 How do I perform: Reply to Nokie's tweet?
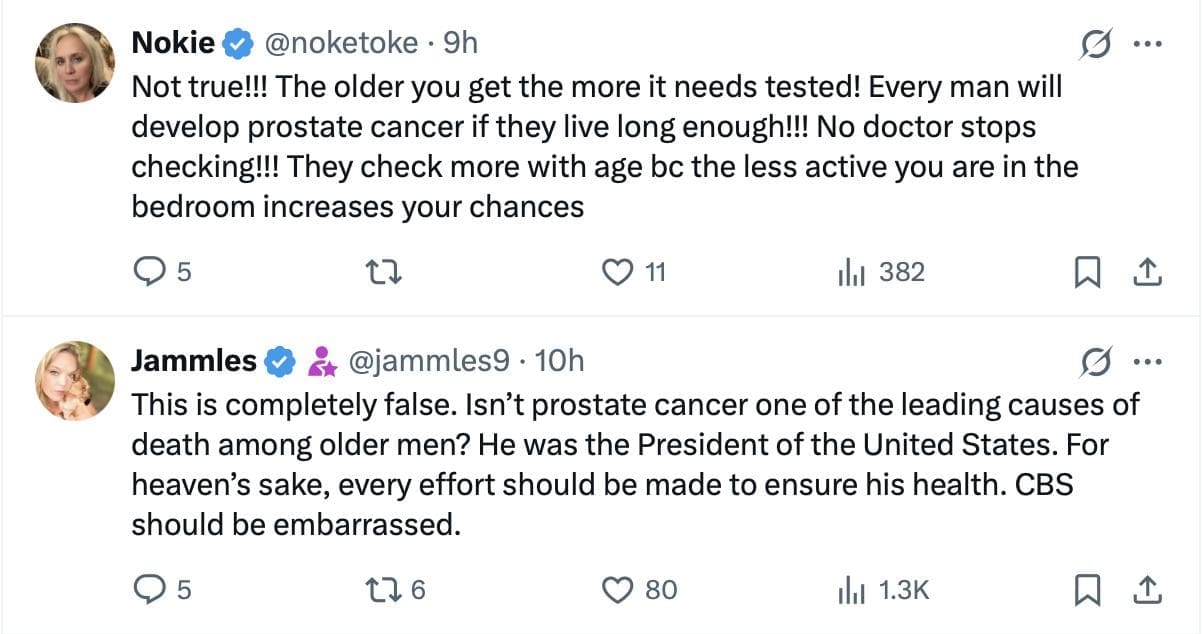(x=148, y=271)
